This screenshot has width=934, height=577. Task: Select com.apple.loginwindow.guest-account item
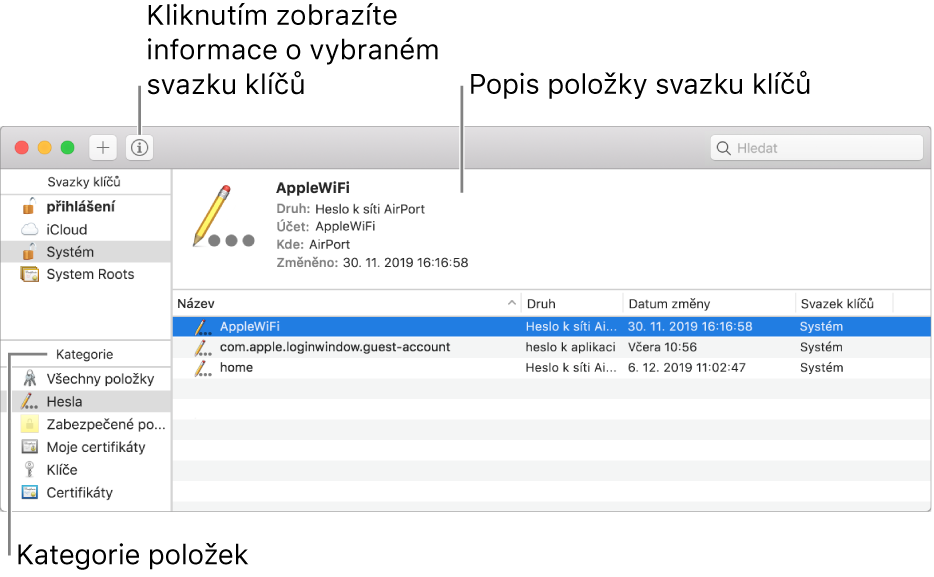[x=552, y=347]
